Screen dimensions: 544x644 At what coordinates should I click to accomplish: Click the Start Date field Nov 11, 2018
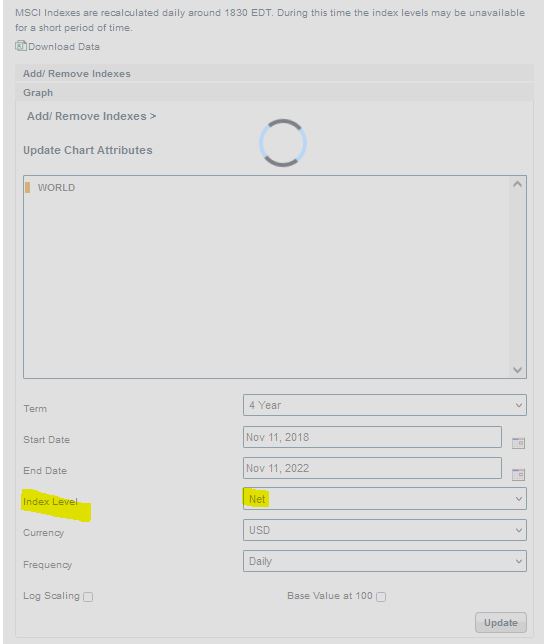click(372, 437)
